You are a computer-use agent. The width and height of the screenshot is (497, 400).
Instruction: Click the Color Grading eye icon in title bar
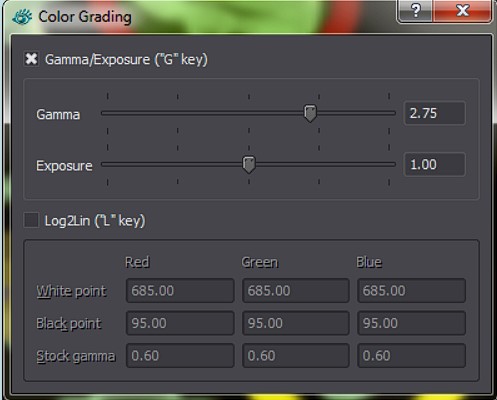(22, 17)
